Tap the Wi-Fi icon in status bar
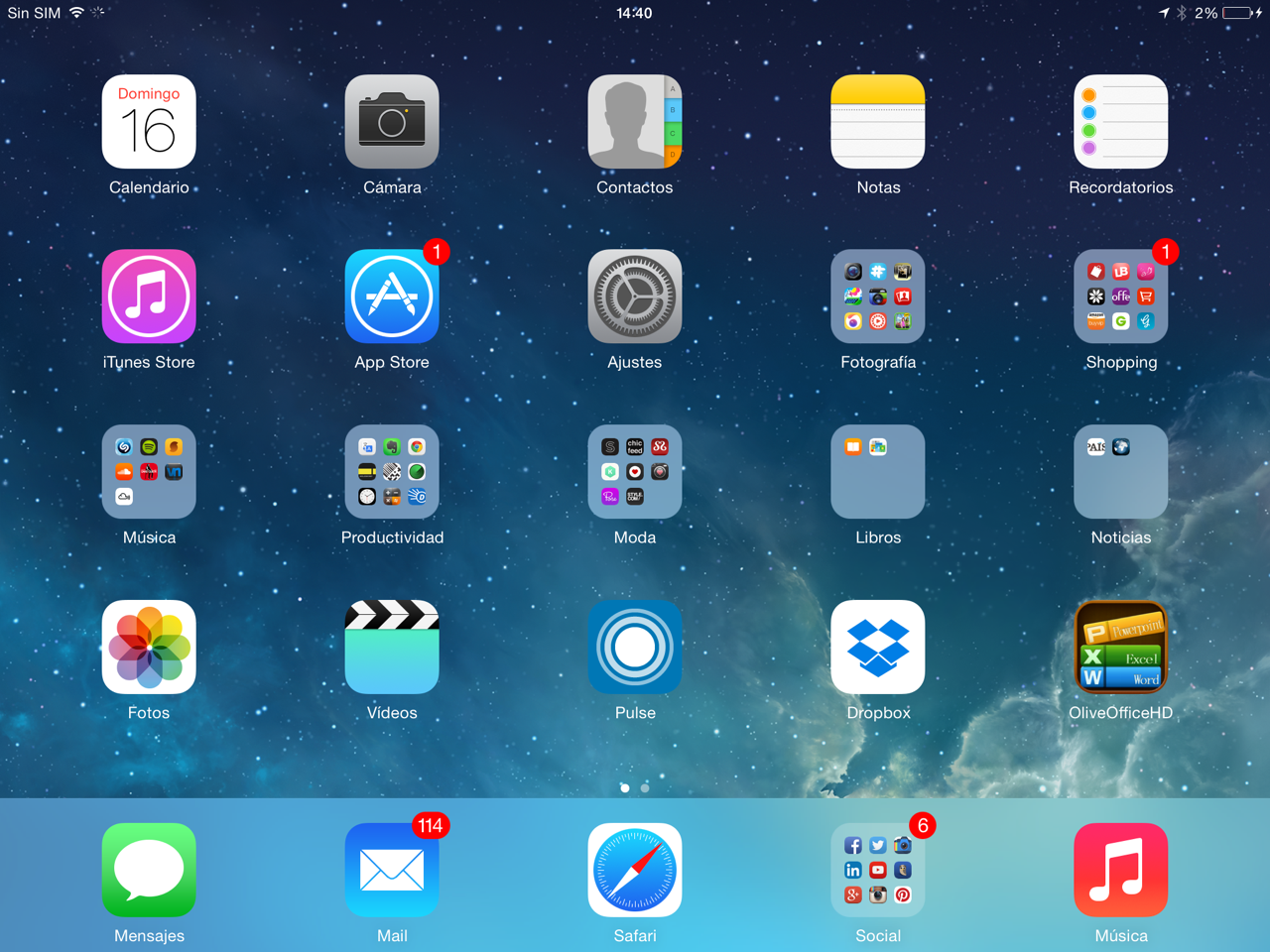The height and width of the screenshot is (952, 1270). [x=76, y=13]
